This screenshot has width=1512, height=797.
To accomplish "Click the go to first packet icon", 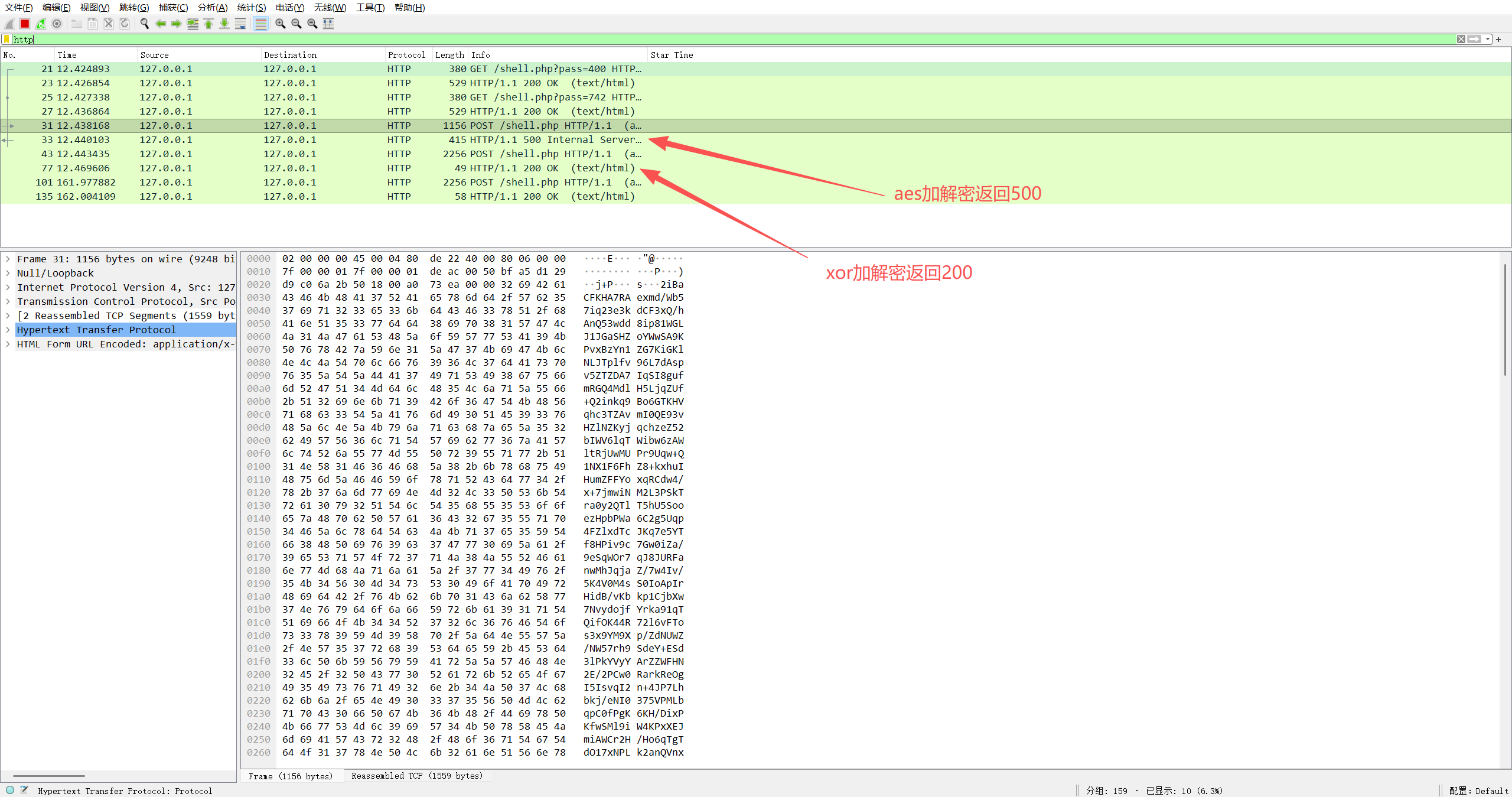I will (x=208, y=24).
